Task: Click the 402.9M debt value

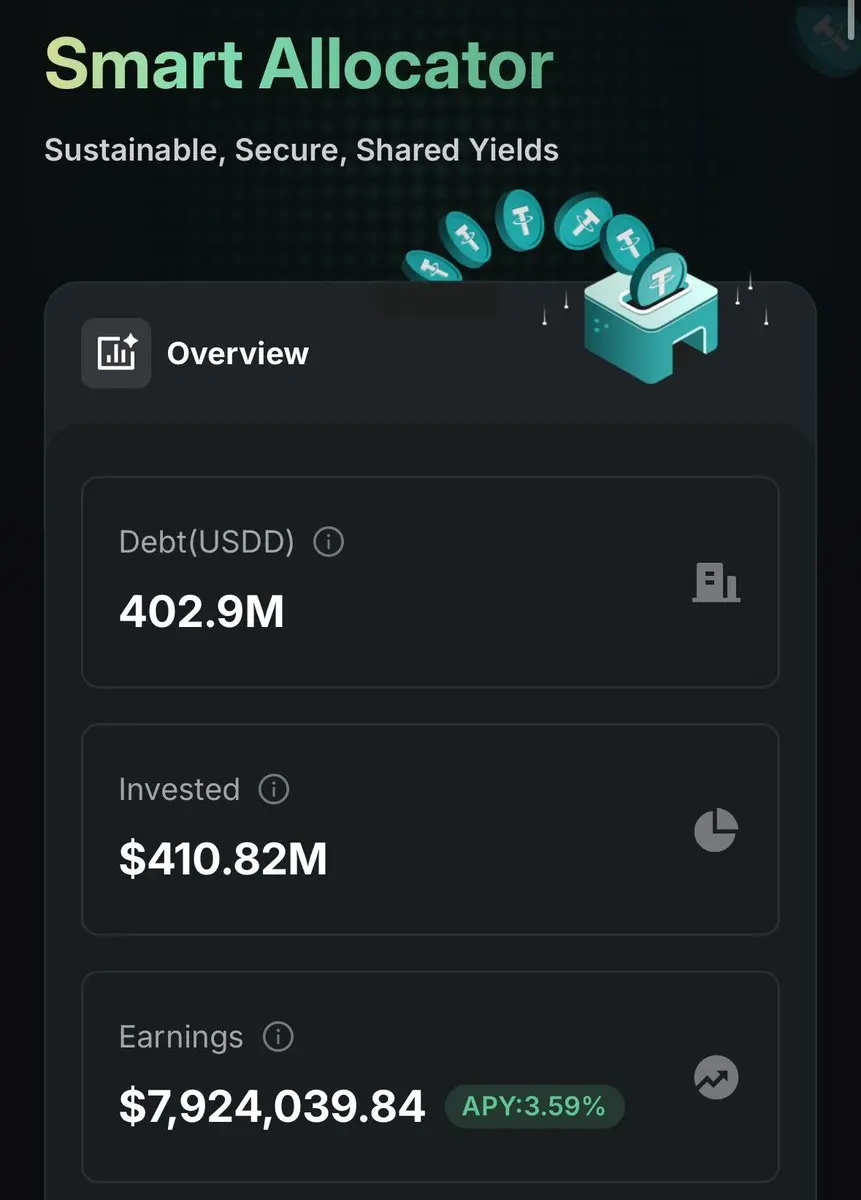Action: 202,612
